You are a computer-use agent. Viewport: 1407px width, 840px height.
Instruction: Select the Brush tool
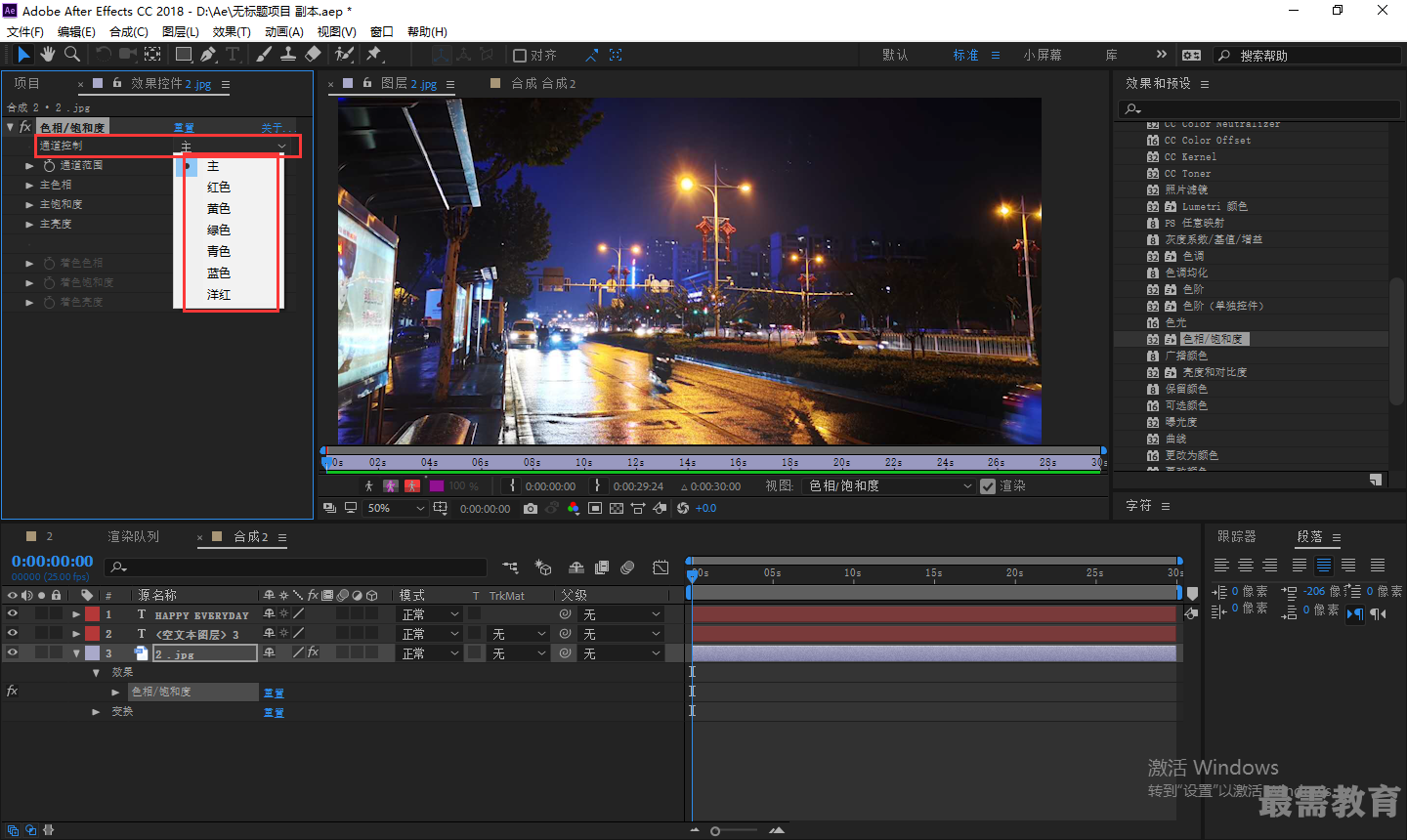[264, 55]
